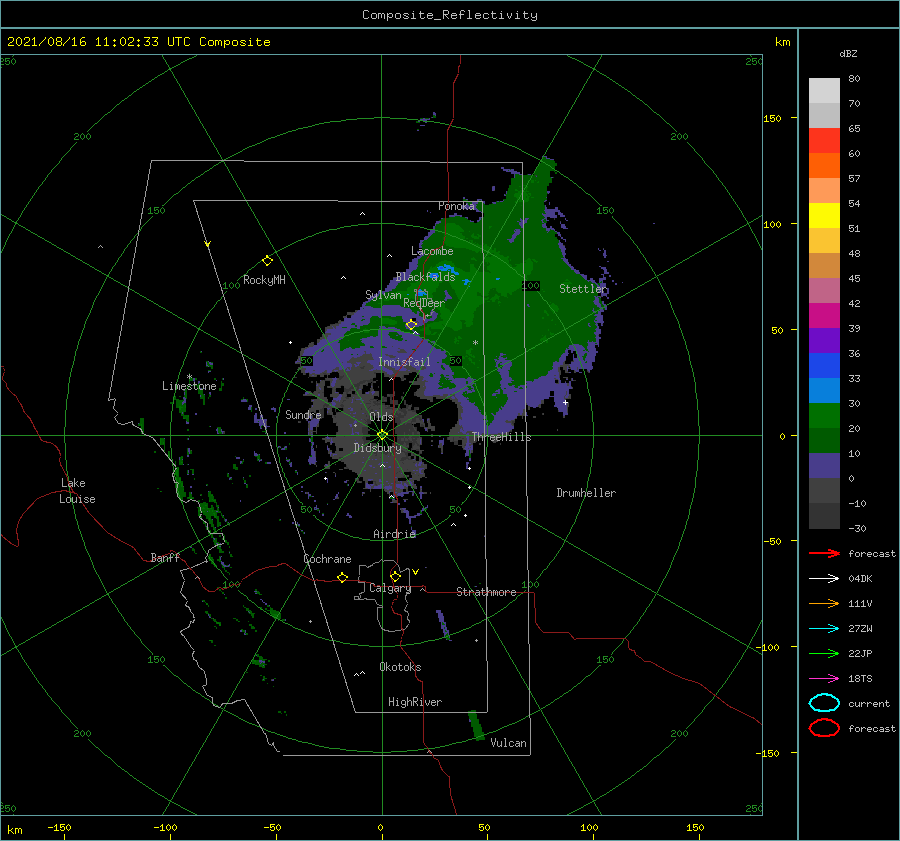Click the Sundre city label
Image resolution: width=900 pixels, height=841 pixels.
(303, 414)
